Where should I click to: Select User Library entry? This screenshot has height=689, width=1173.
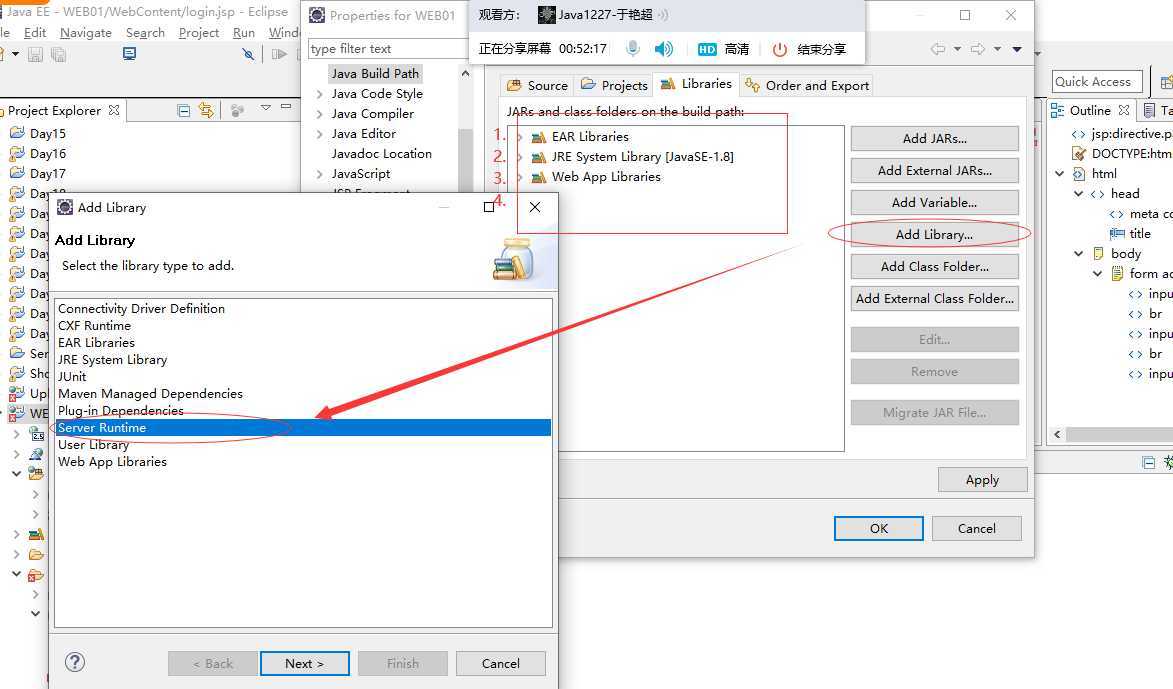click(94, 445)
